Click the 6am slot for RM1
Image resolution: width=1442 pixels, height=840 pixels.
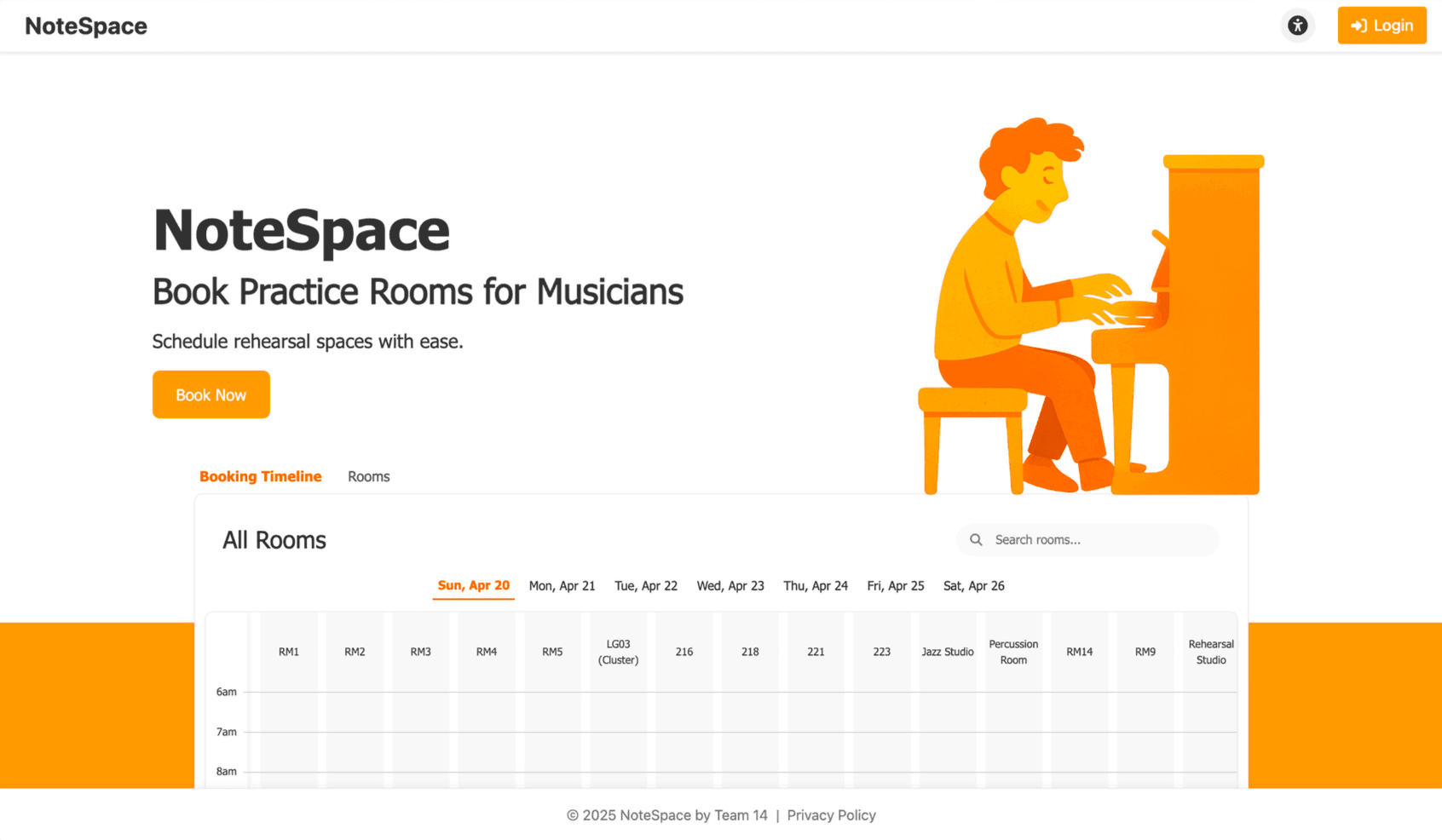pyautogui.click(x=289, y=712)
